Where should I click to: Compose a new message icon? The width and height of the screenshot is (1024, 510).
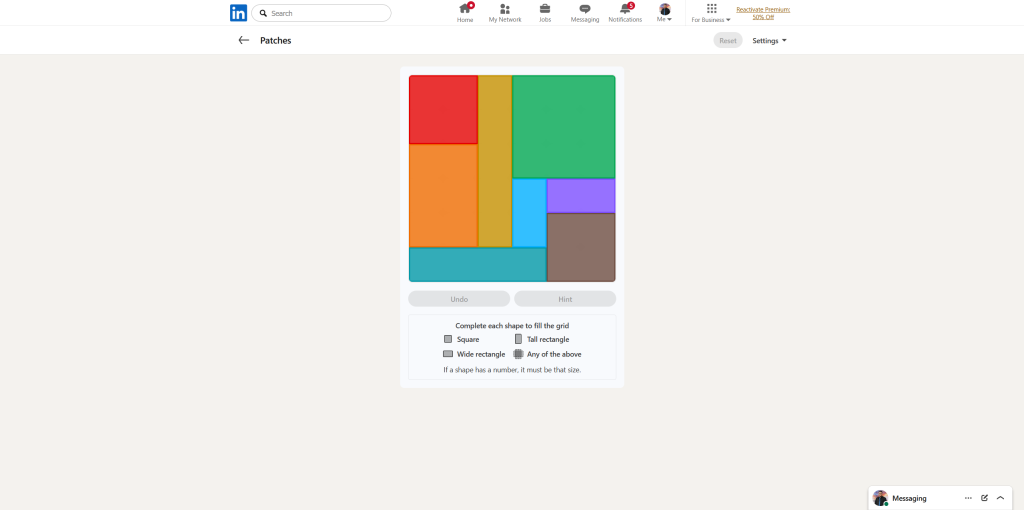coord(984,498)
